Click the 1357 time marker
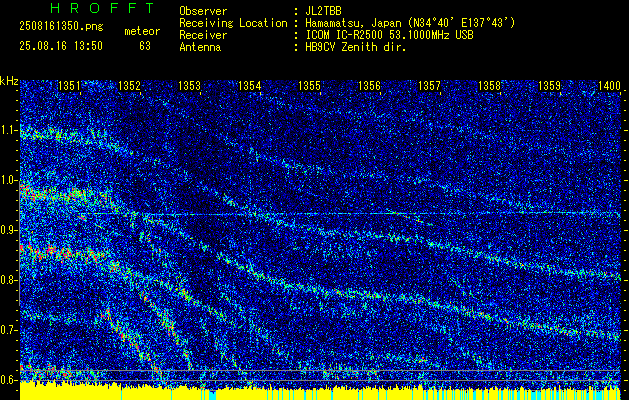Image resolution: width=629 pixels, height=400 pixels. click(429, 85)
